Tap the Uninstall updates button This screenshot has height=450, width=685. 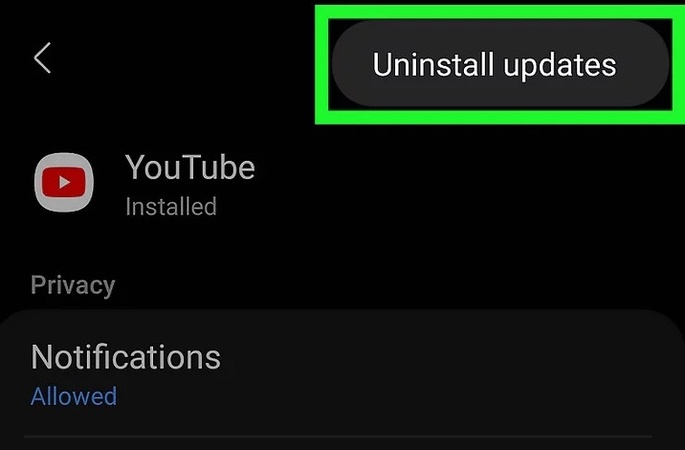point(500,64)
